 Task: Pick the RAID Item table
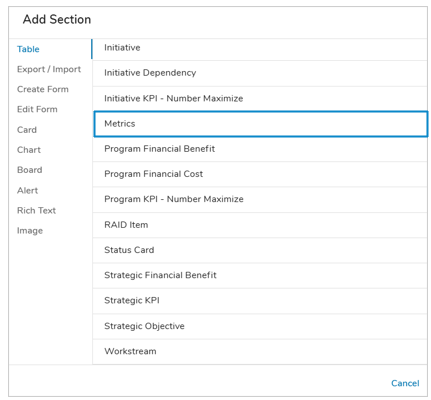pos(260,225)
